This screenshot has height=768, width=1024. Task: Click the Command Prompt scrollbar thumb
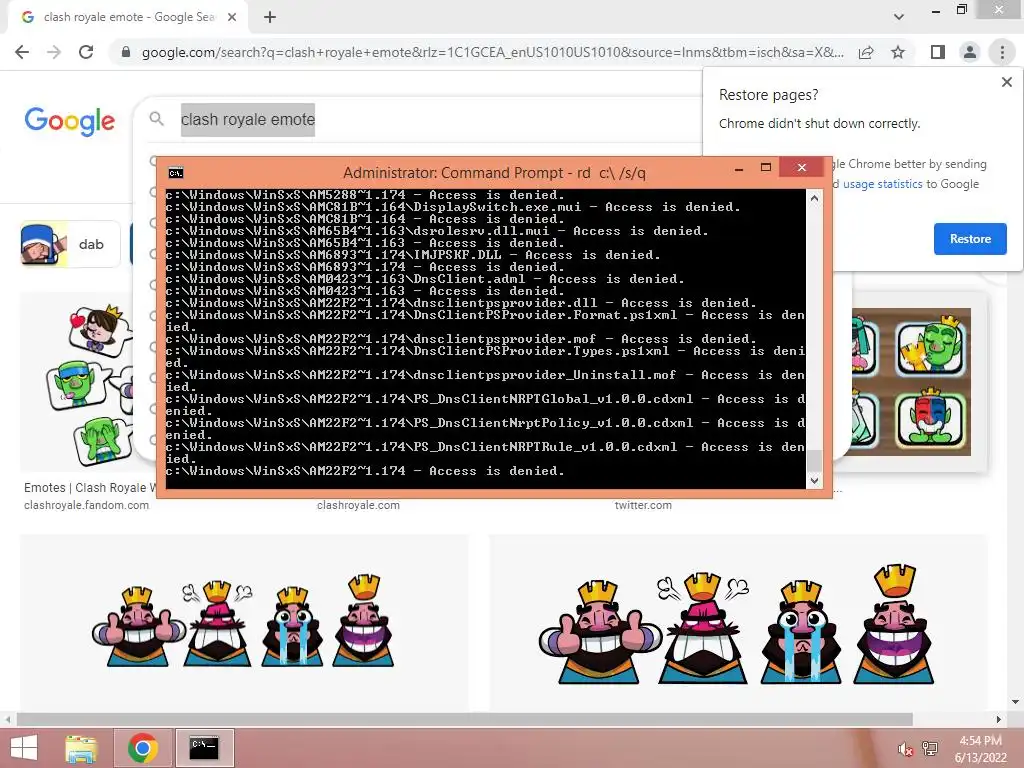814,460
